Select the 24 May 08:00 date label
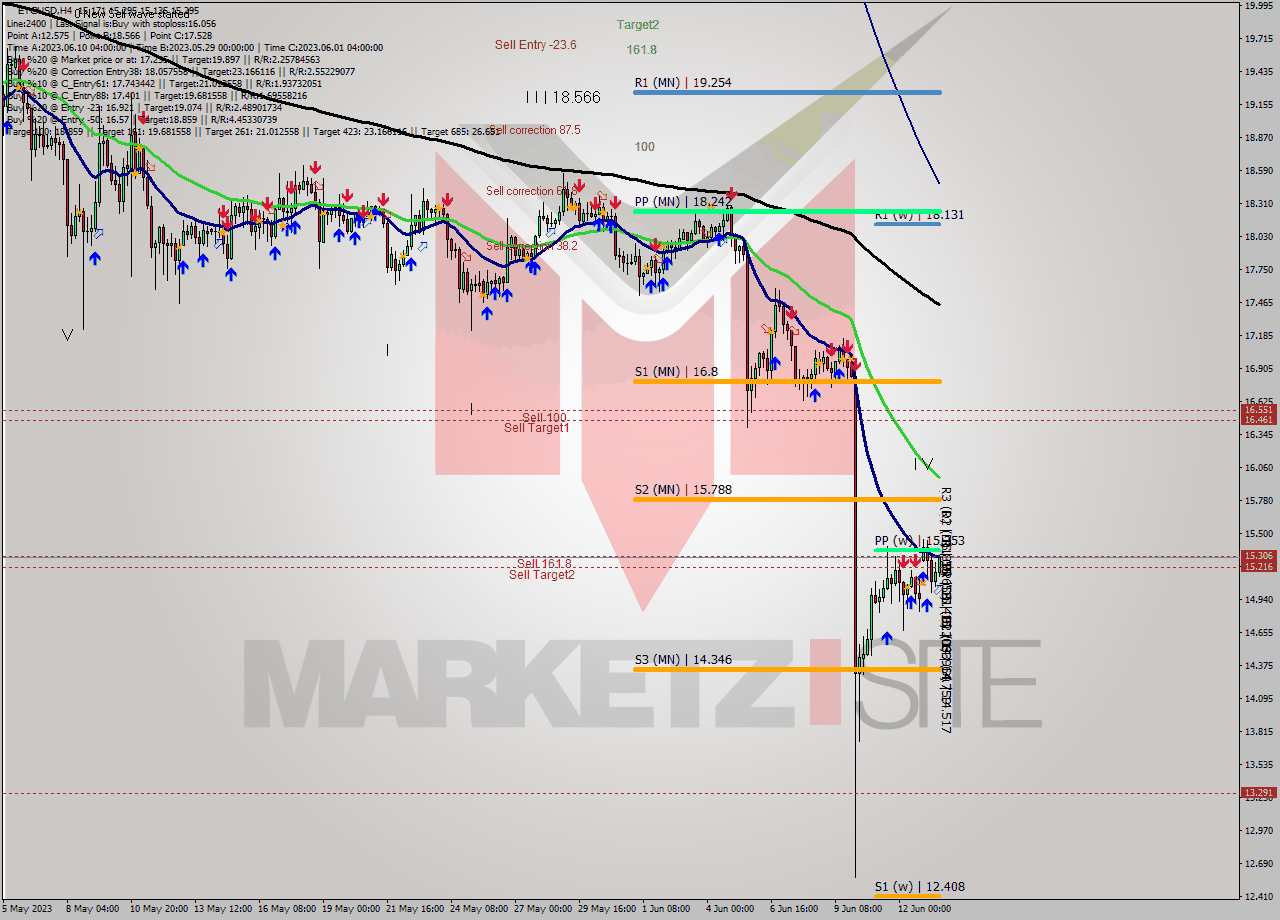 (x=480, y=910)
